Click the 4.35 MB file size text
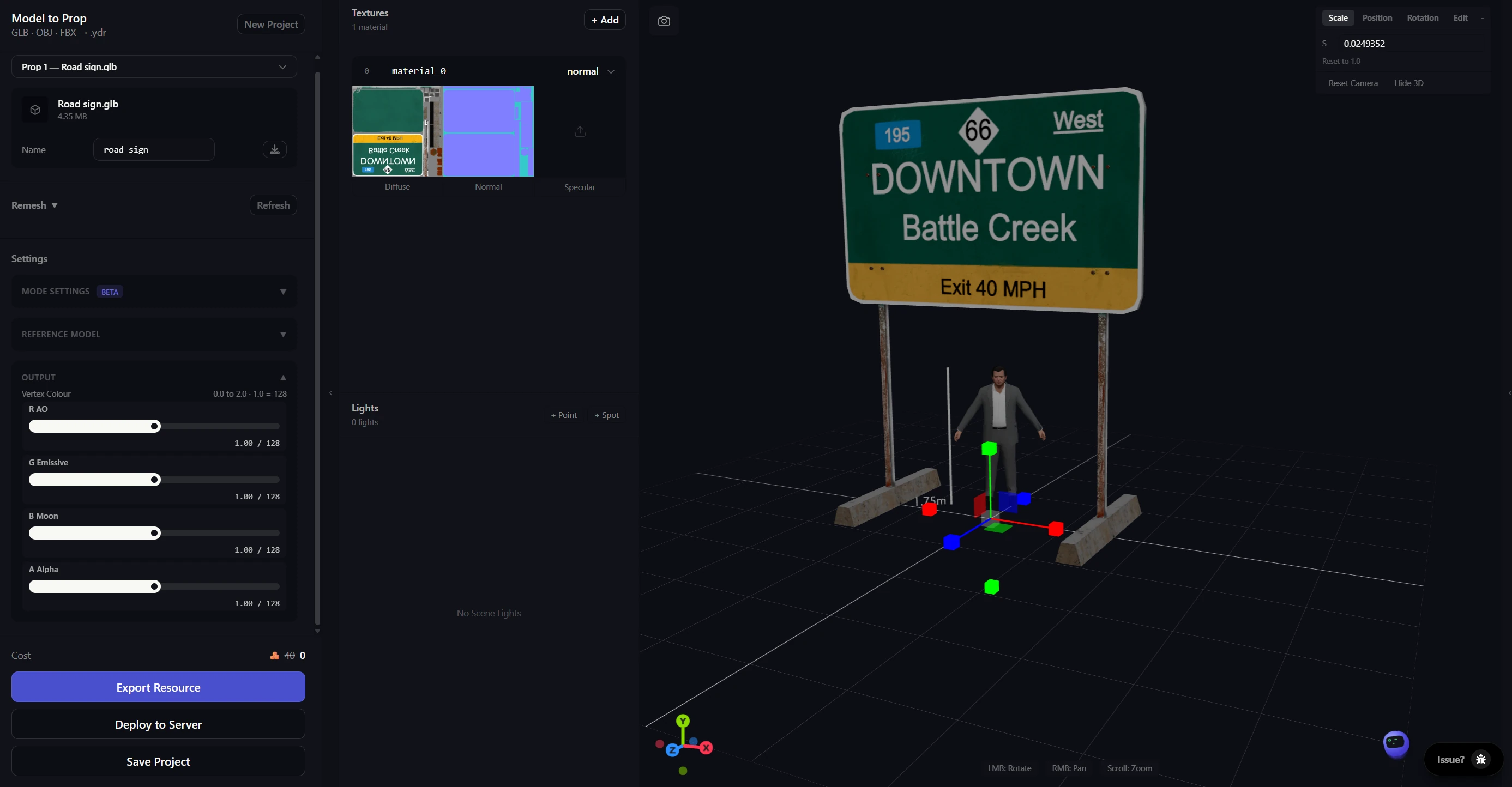 (x=72, y=117)
